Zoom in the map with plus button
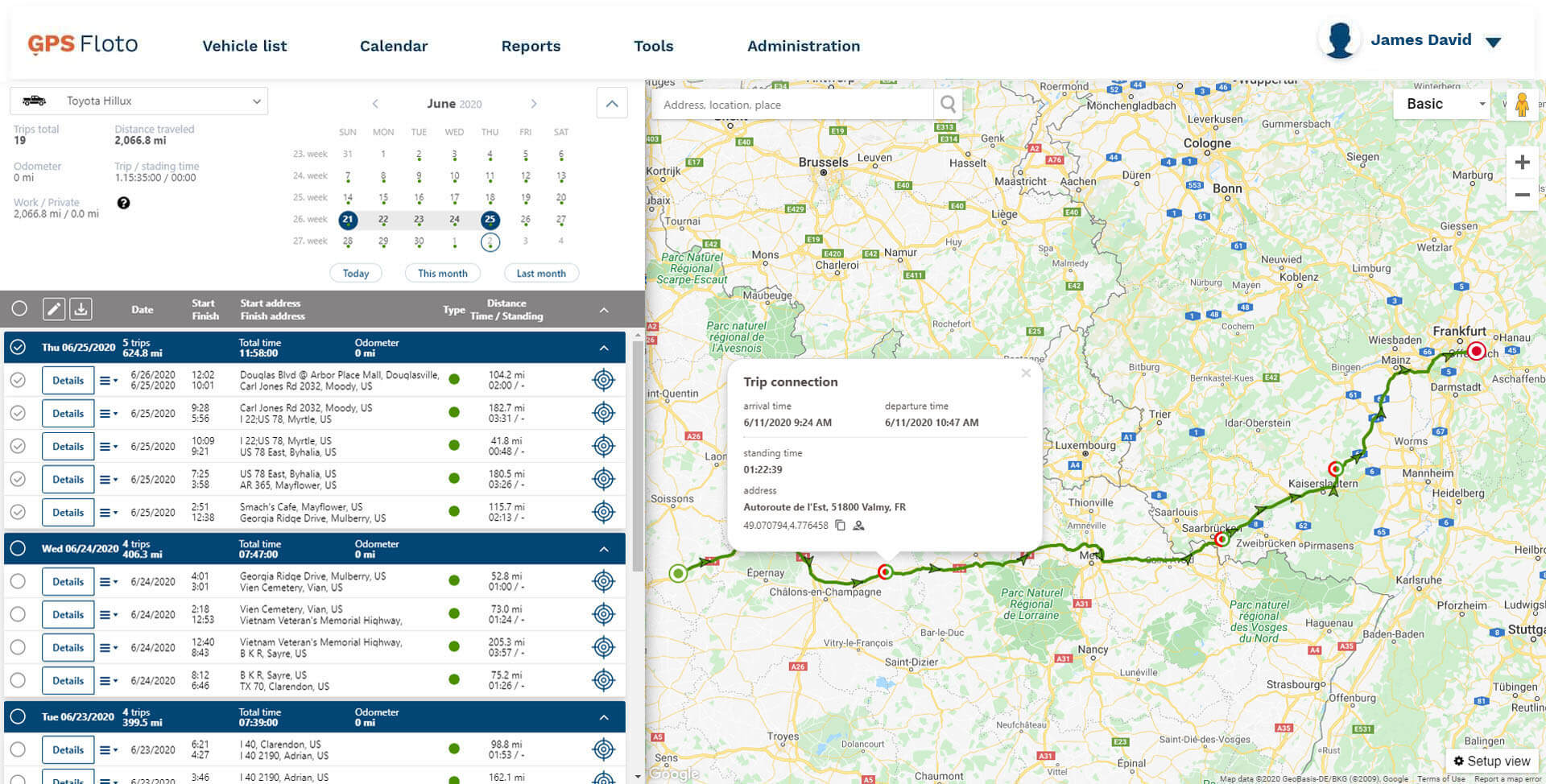 [x=1522, y=163]
